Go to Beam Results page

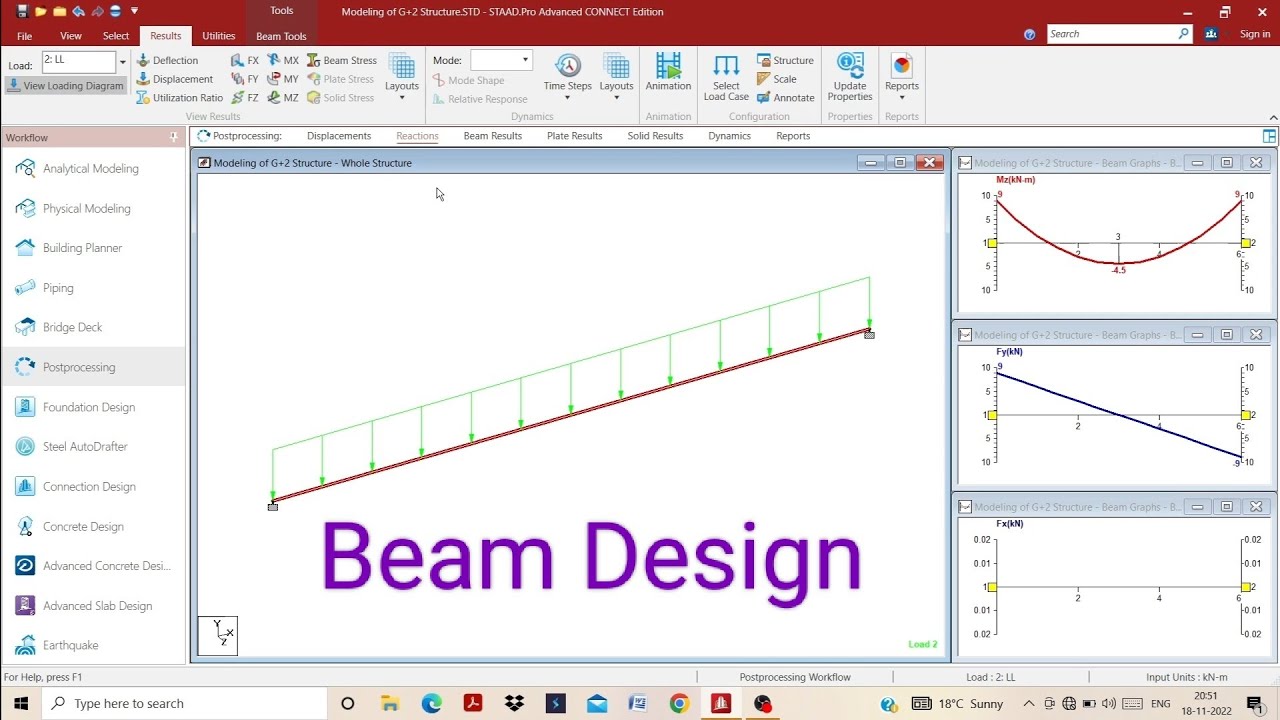click(x=493, y=136)
